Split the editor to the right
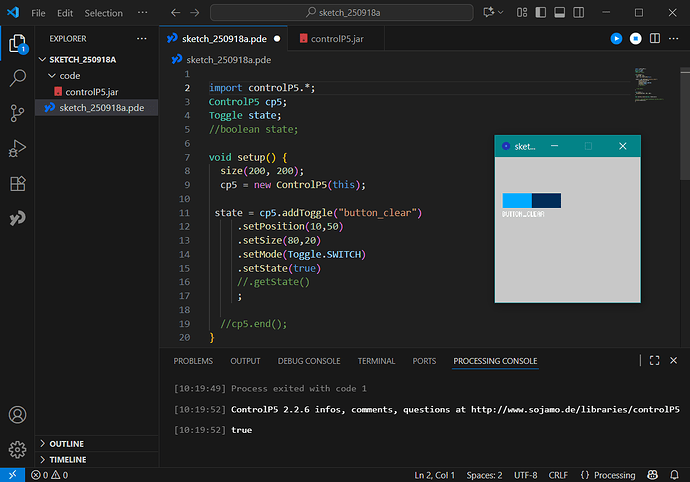 coord(655,38)
